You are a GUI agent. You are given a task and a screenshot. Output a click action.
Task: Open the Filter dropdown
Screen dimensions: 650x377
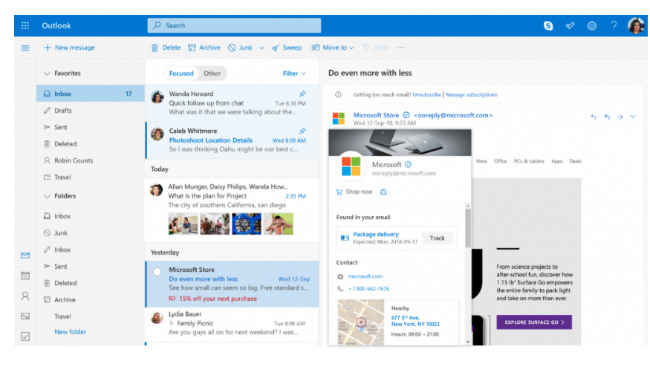click(294, 73)
